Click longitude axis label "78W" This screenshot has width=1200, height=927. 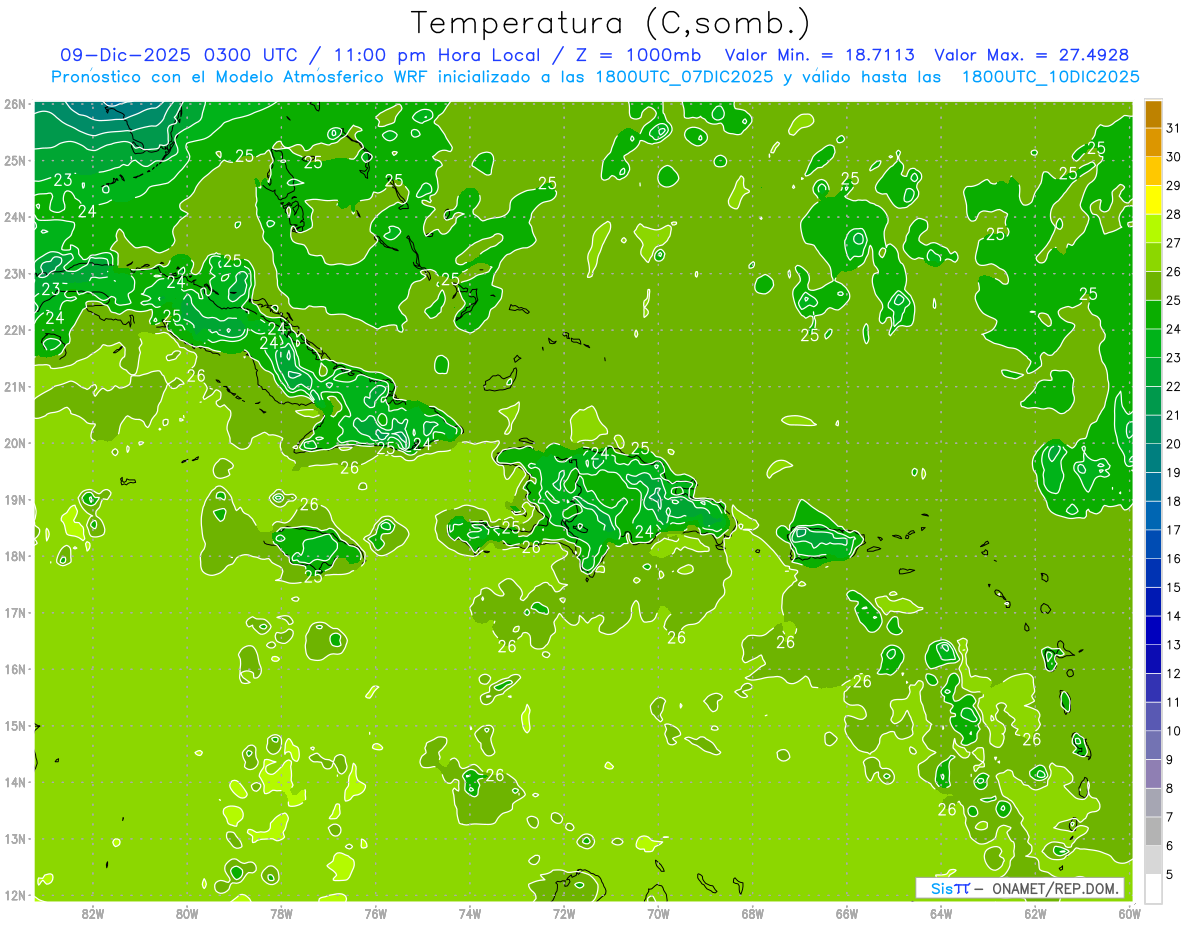[x=281, y=913]
